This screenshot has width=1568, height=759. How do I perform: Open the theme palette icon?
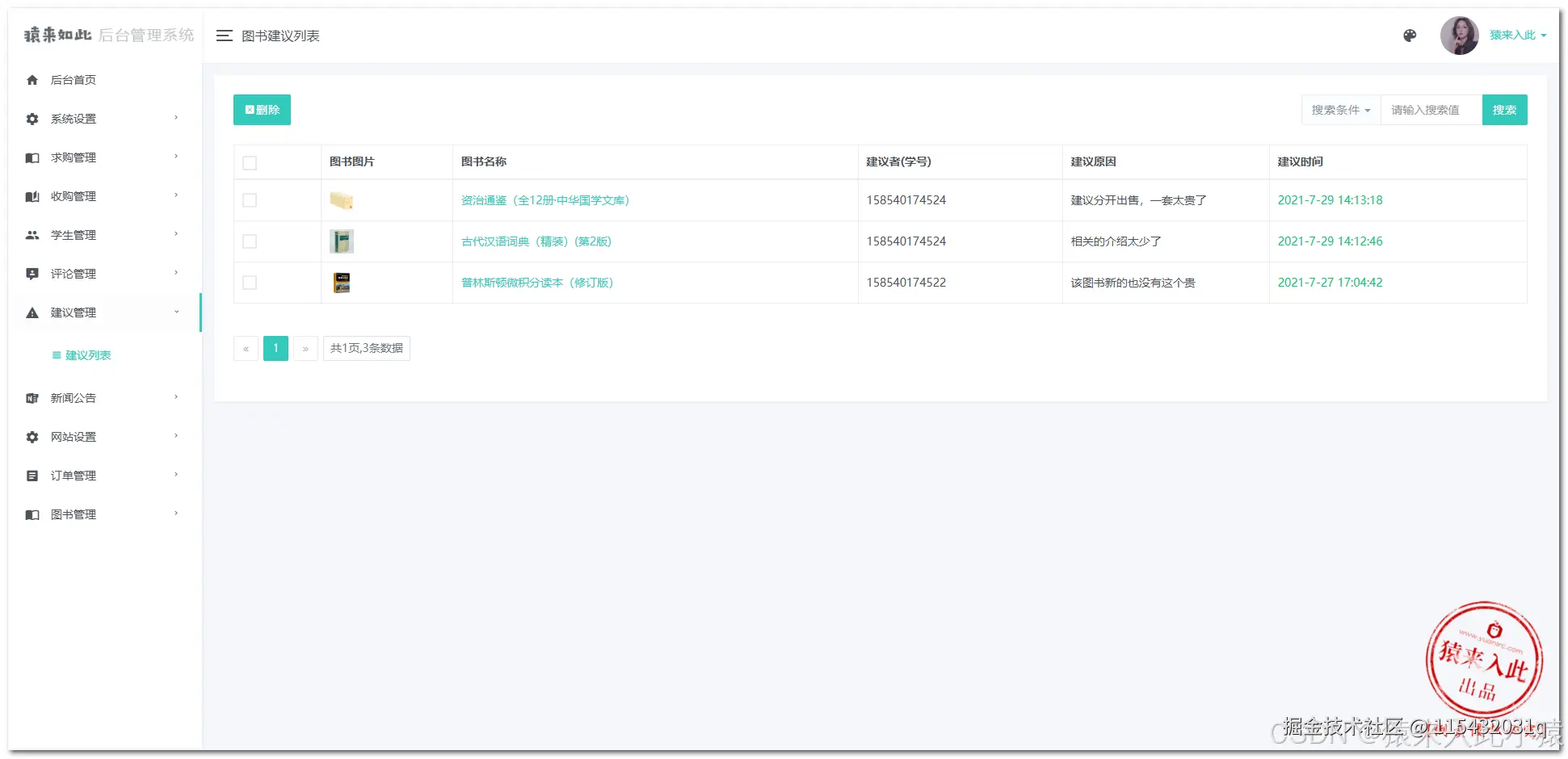[x=1410, y=36]
